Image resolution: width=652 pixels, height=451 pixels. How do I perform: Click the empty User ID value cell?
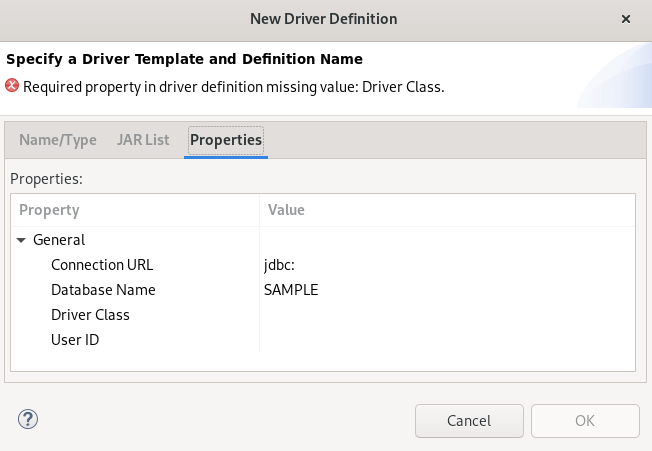click(x=445, y=340)
